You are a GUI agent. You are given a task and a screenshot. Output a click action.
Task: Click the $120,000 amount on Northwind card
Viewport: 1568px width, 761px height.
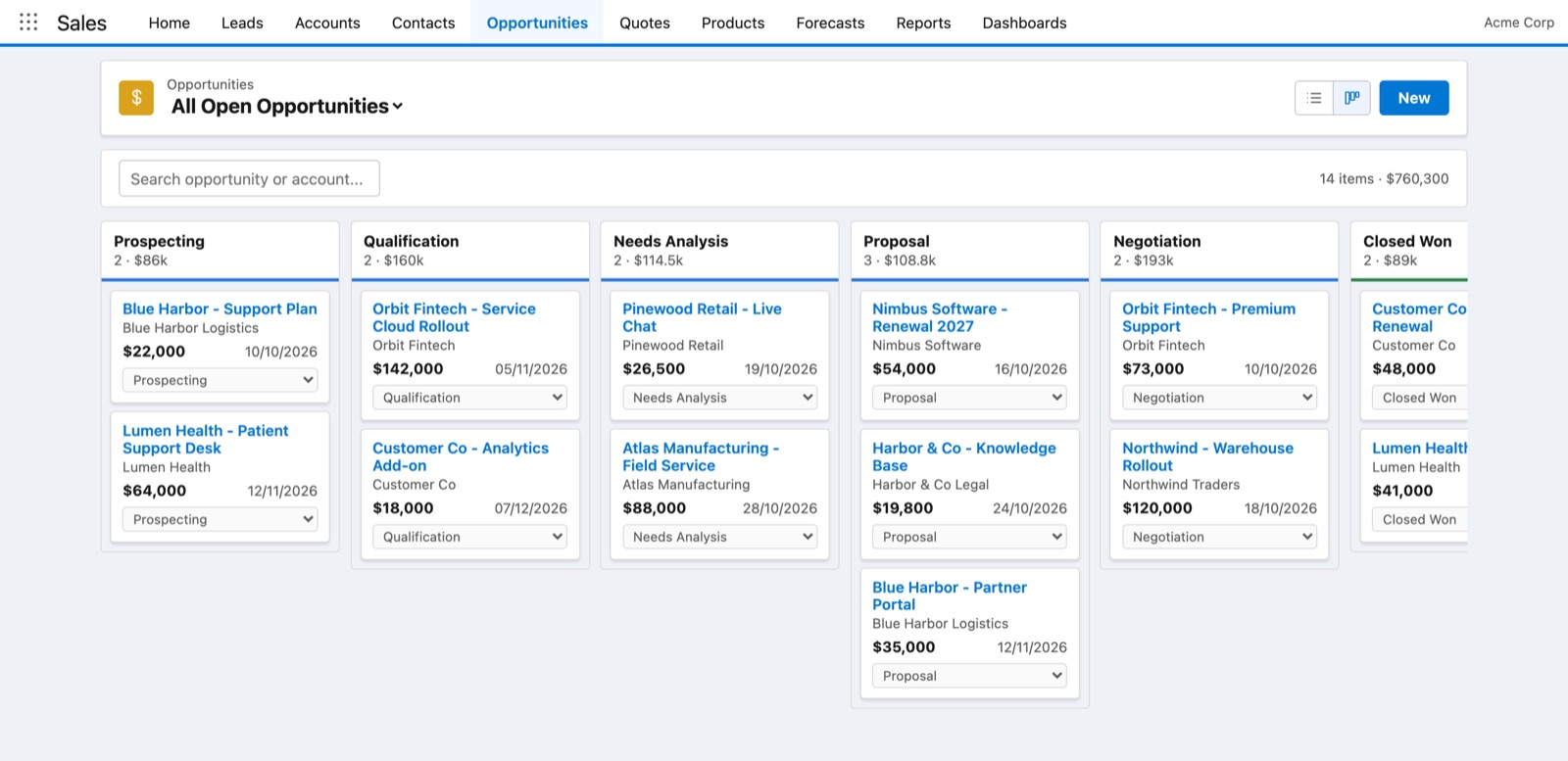pyautogui.click(x=1157, y=508)
